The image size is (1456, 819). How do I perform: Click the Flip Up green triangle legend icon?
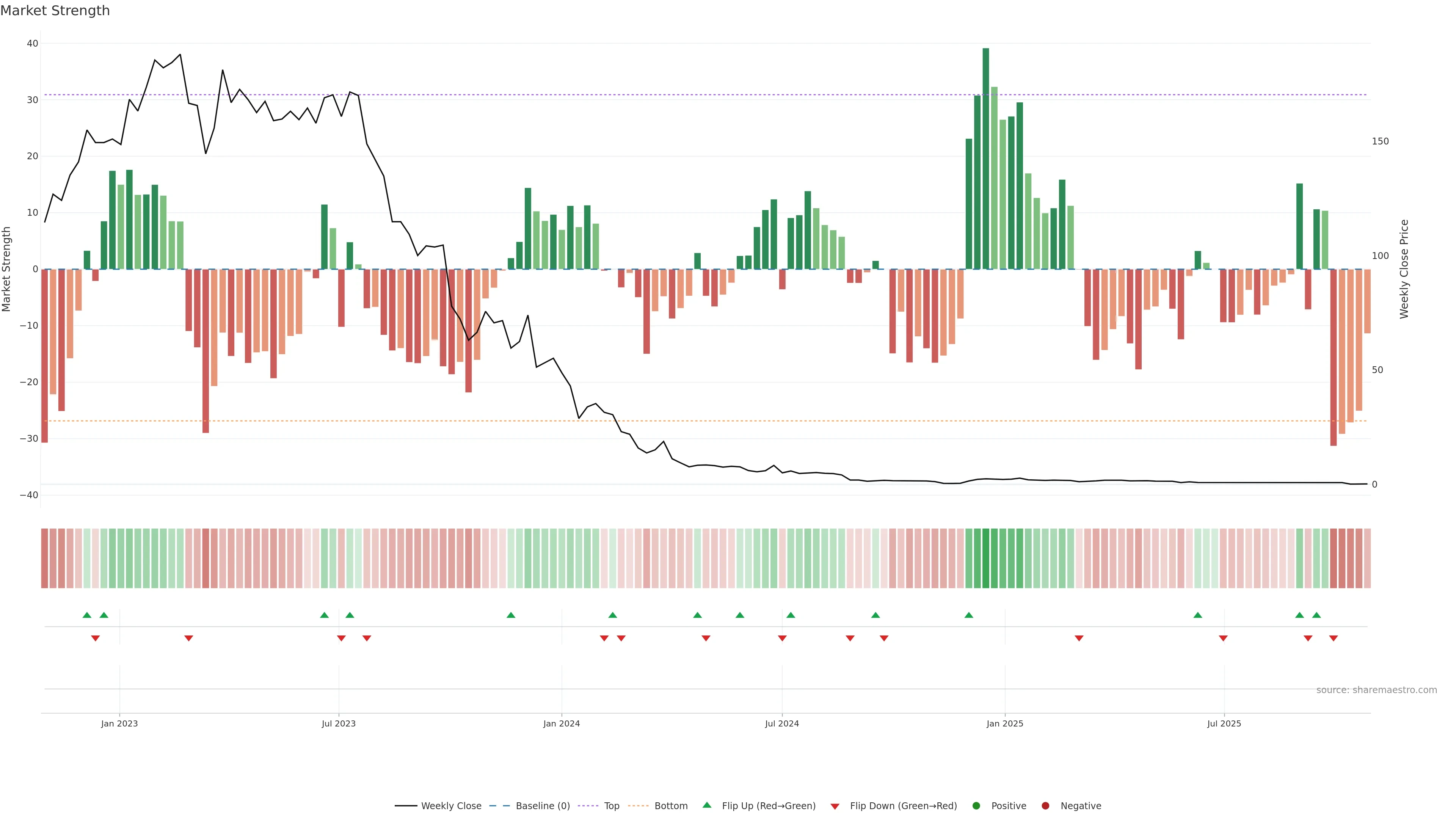(x=706, y=805)
